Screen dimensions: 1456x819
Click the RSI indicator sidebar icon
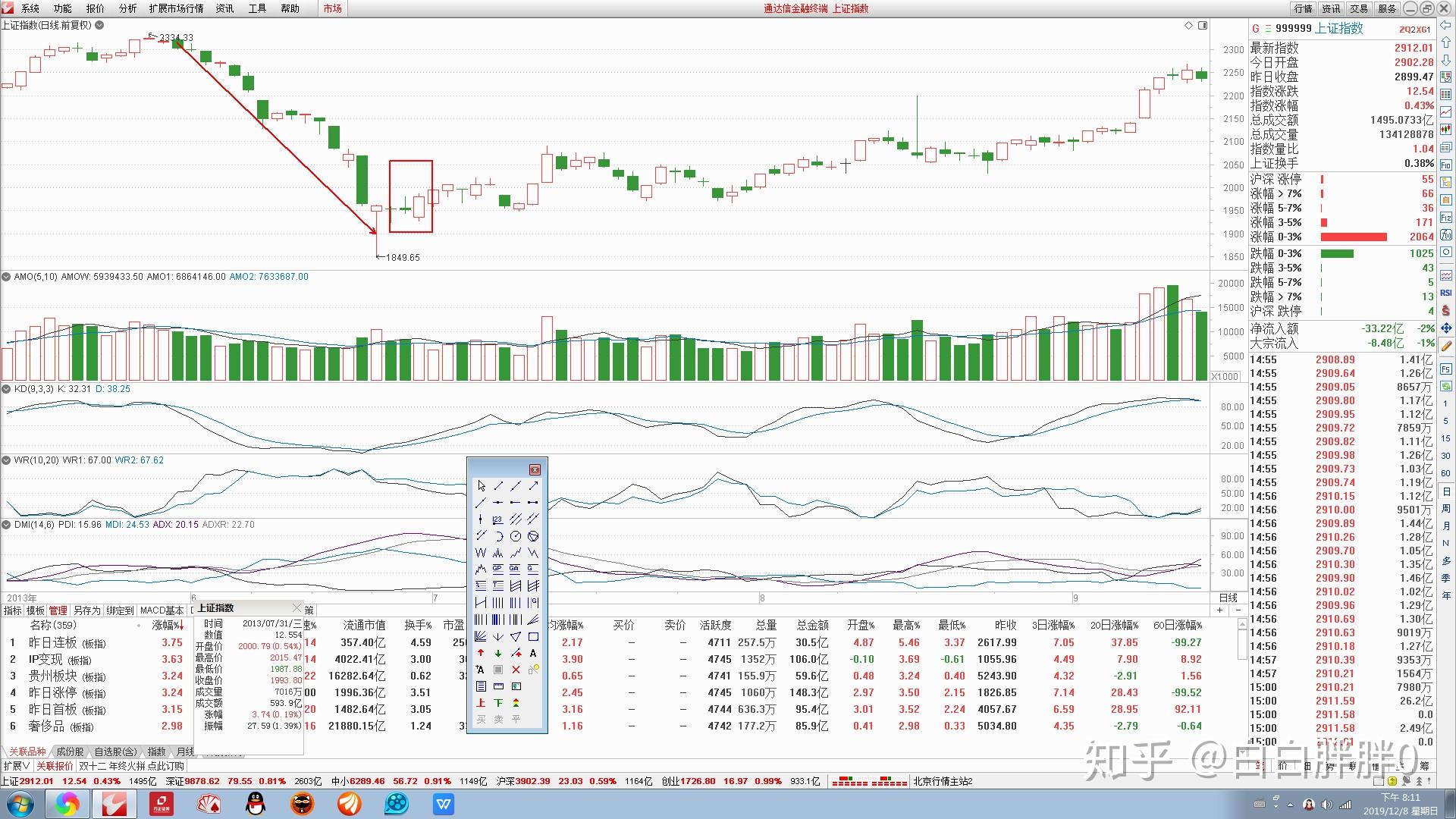click(x=1445, y=292)
